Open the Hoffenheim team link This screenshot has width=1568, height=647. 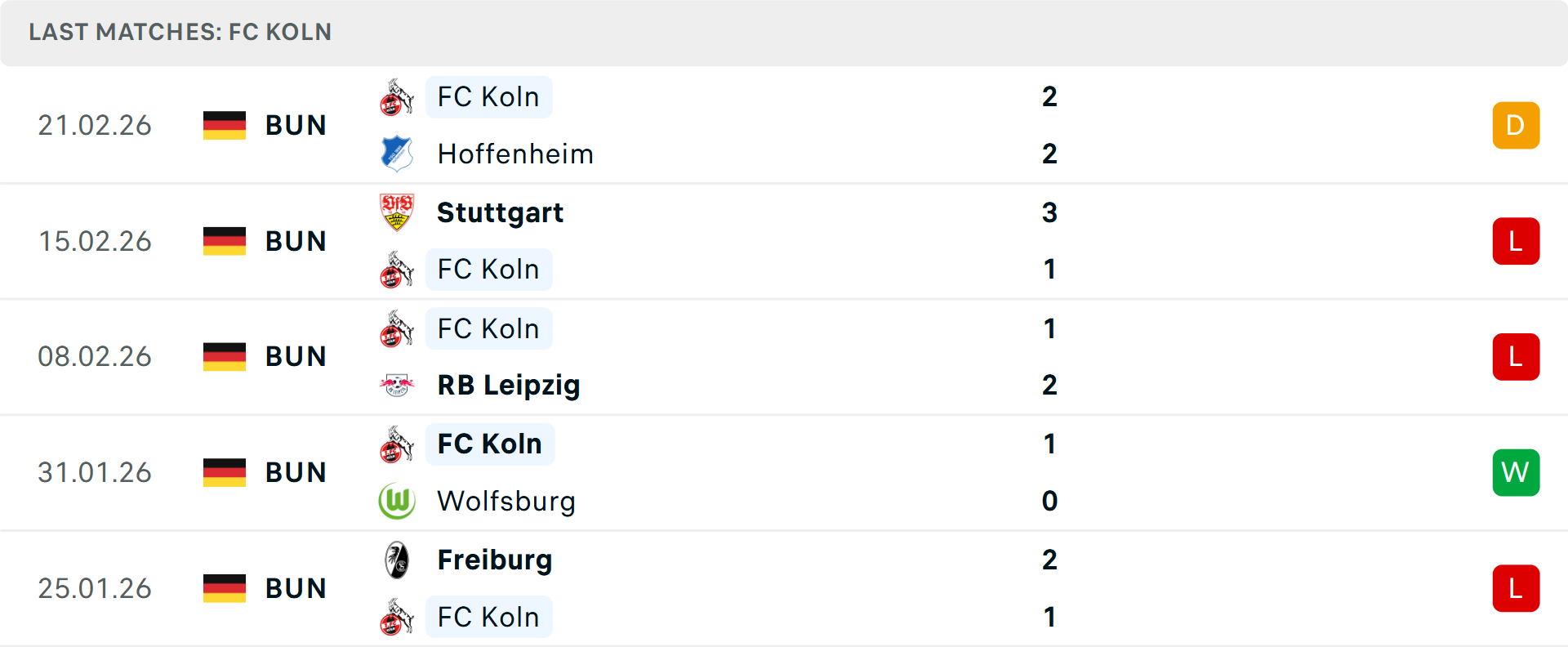(x=515, y=154)
